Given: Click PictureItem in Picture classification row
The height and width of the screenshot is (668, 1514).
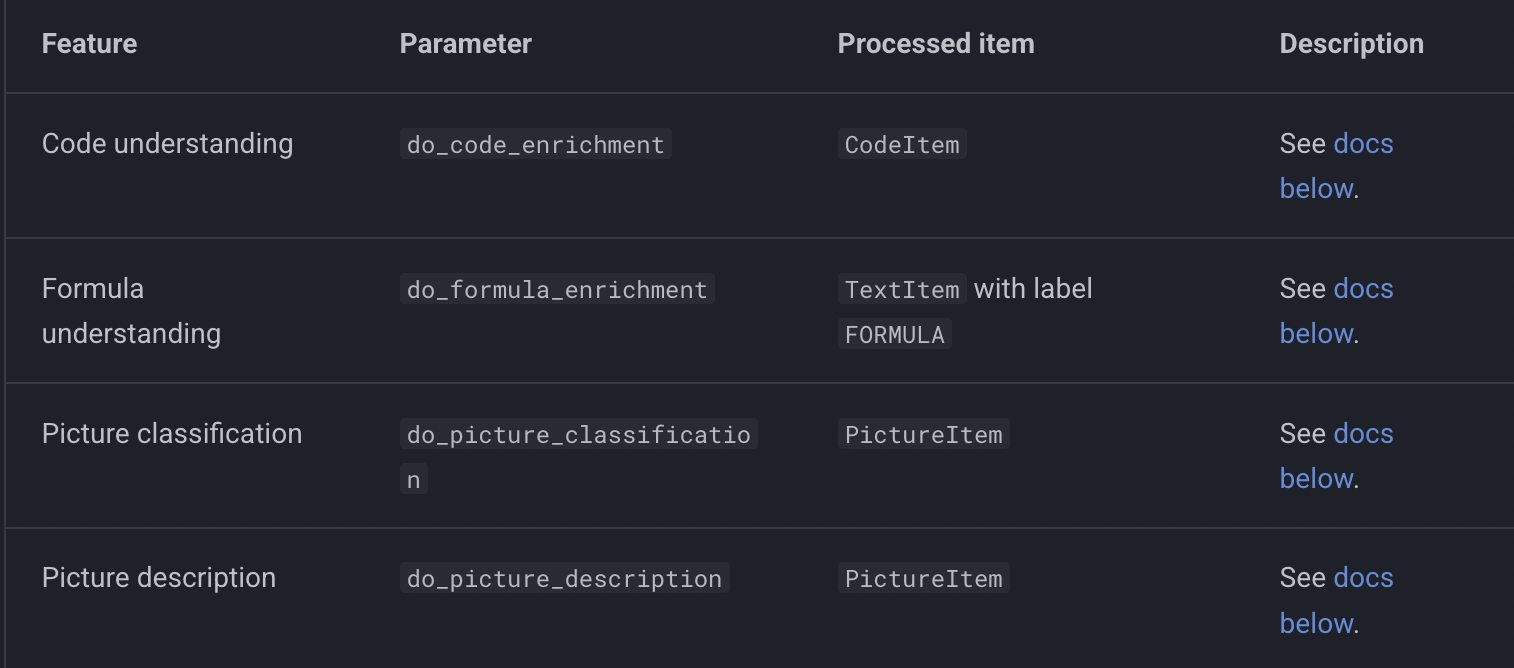Looking at the screenshot, I should (x=923, y=434).
